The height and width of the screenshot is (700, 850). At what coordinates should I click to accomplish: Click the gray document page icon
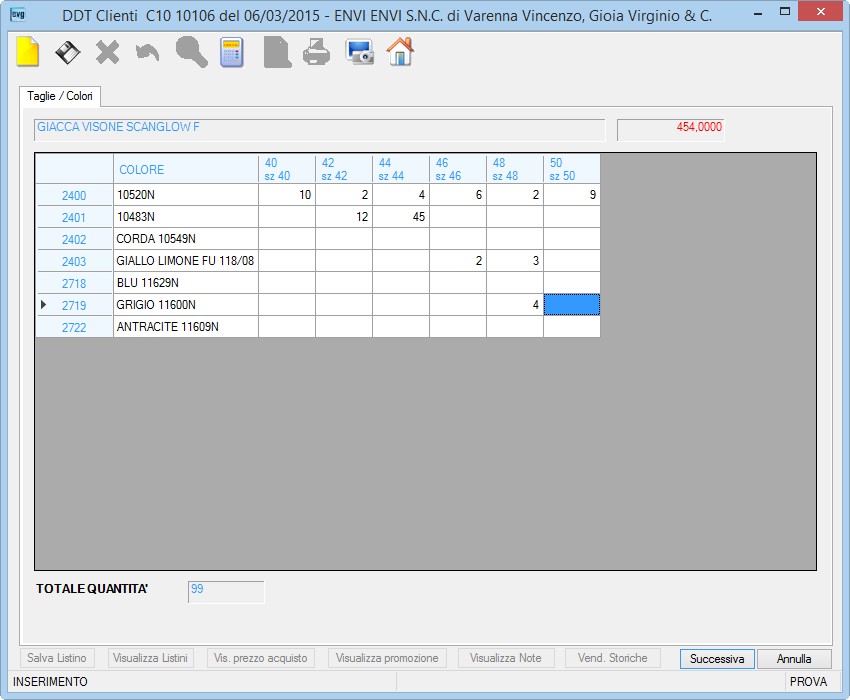(x=277, y=52)
